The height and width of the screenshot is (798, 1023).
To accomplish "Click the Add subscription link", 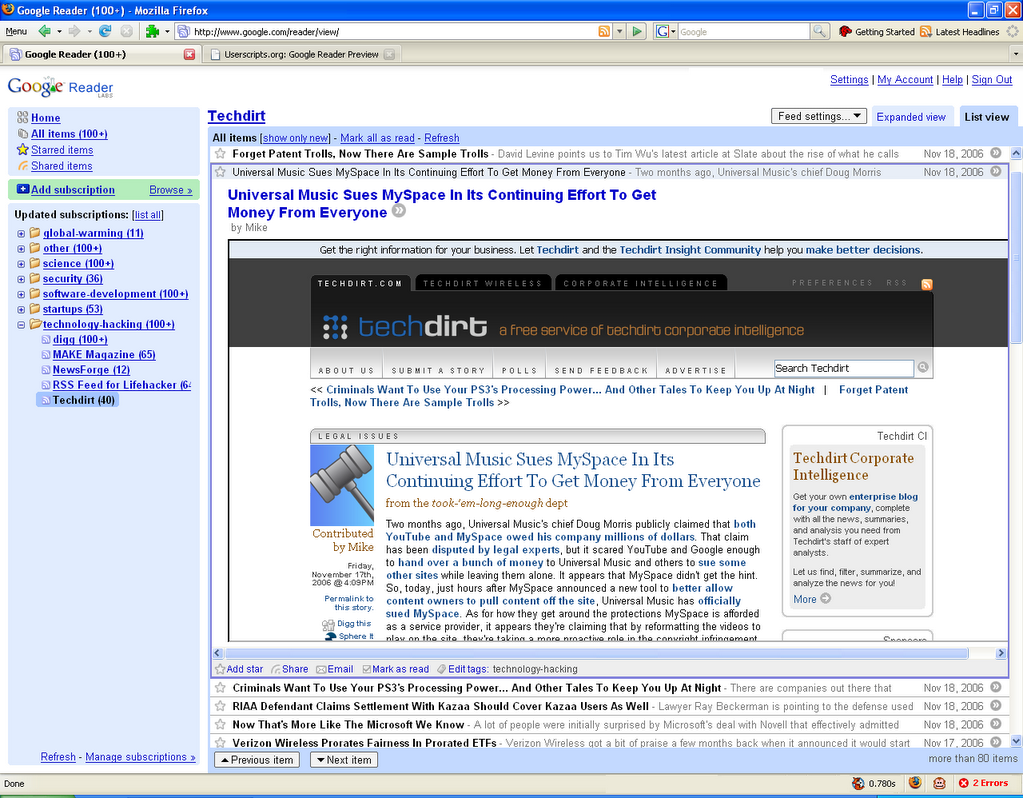I will [x=72, y=190].
